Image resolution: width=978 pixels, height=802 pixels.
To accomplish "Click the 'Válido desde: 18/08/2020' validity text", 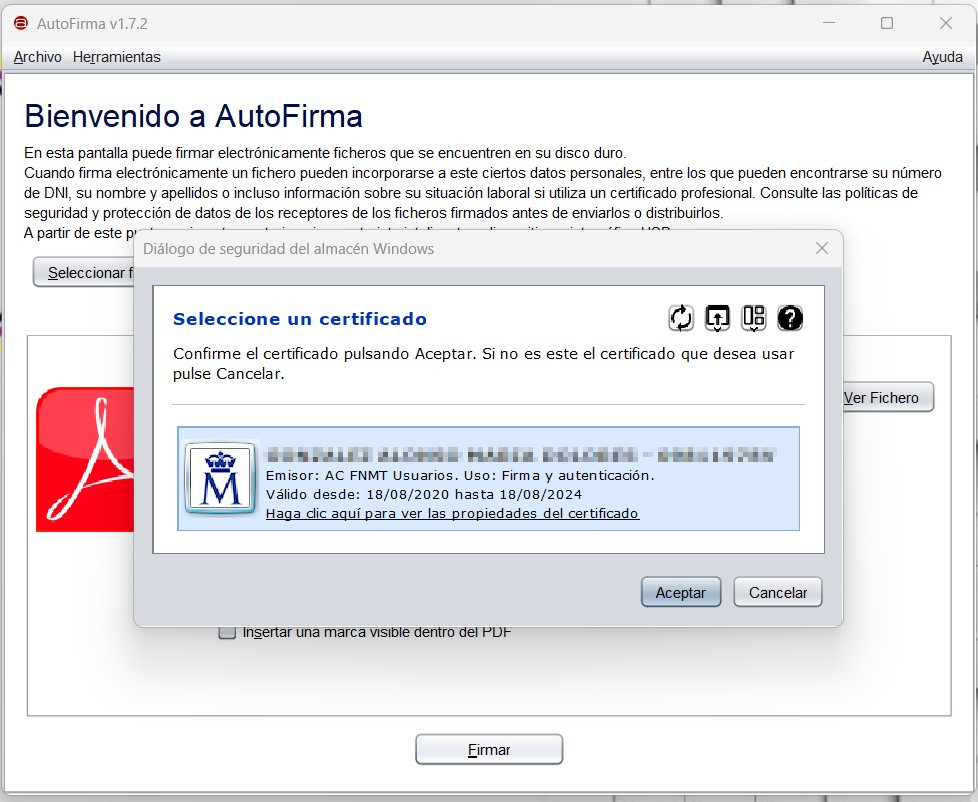I will click(424, 495).
